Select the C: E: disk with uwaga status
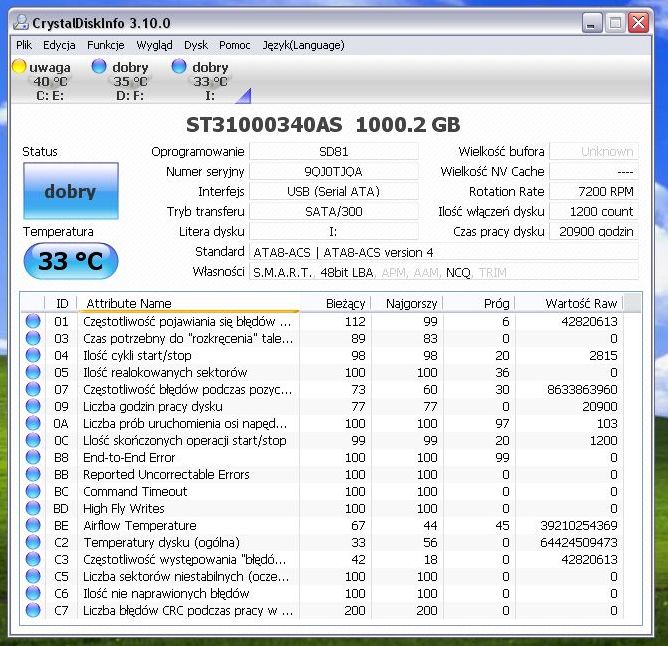The height and width of the screenshot is (646, 668). 42,81
